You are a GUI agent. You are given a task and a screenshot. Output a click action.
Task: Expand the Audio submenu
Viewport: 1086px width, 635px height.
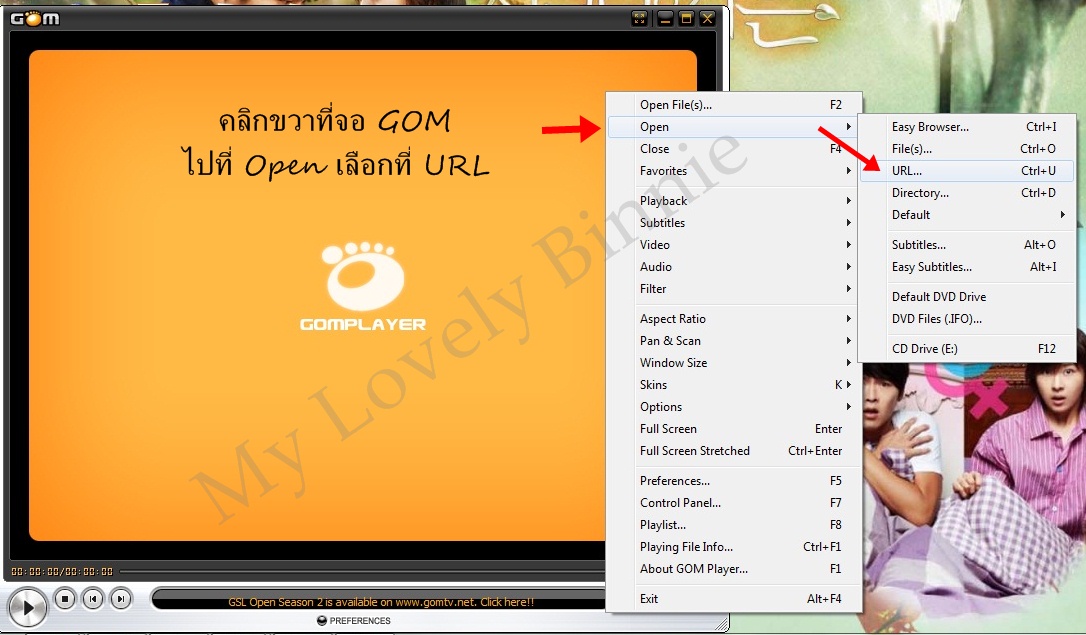tap(734, 267)
